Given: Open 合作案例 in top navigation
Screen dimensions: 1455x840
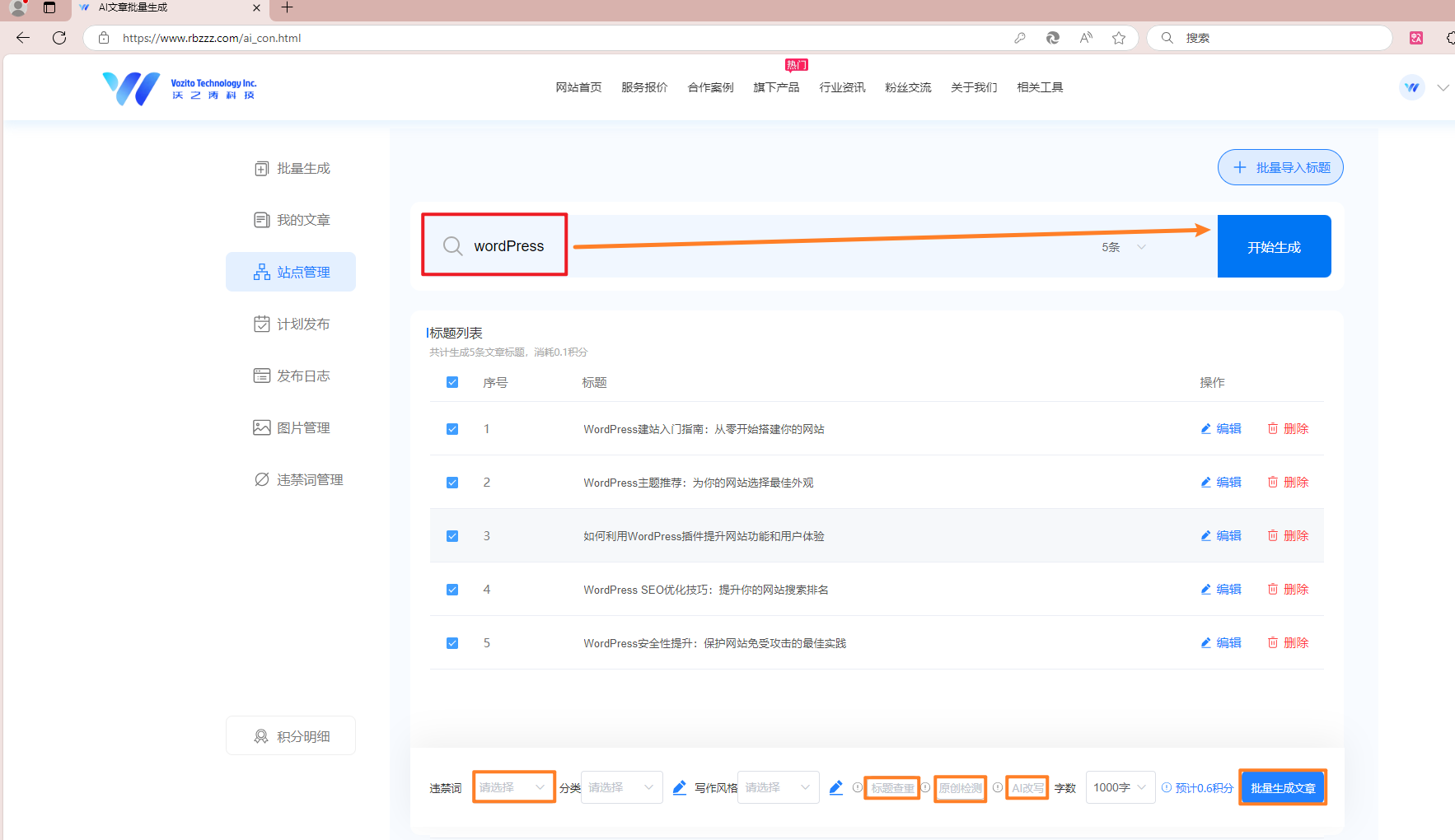Looking at the screenshot, I should [710, 87].
